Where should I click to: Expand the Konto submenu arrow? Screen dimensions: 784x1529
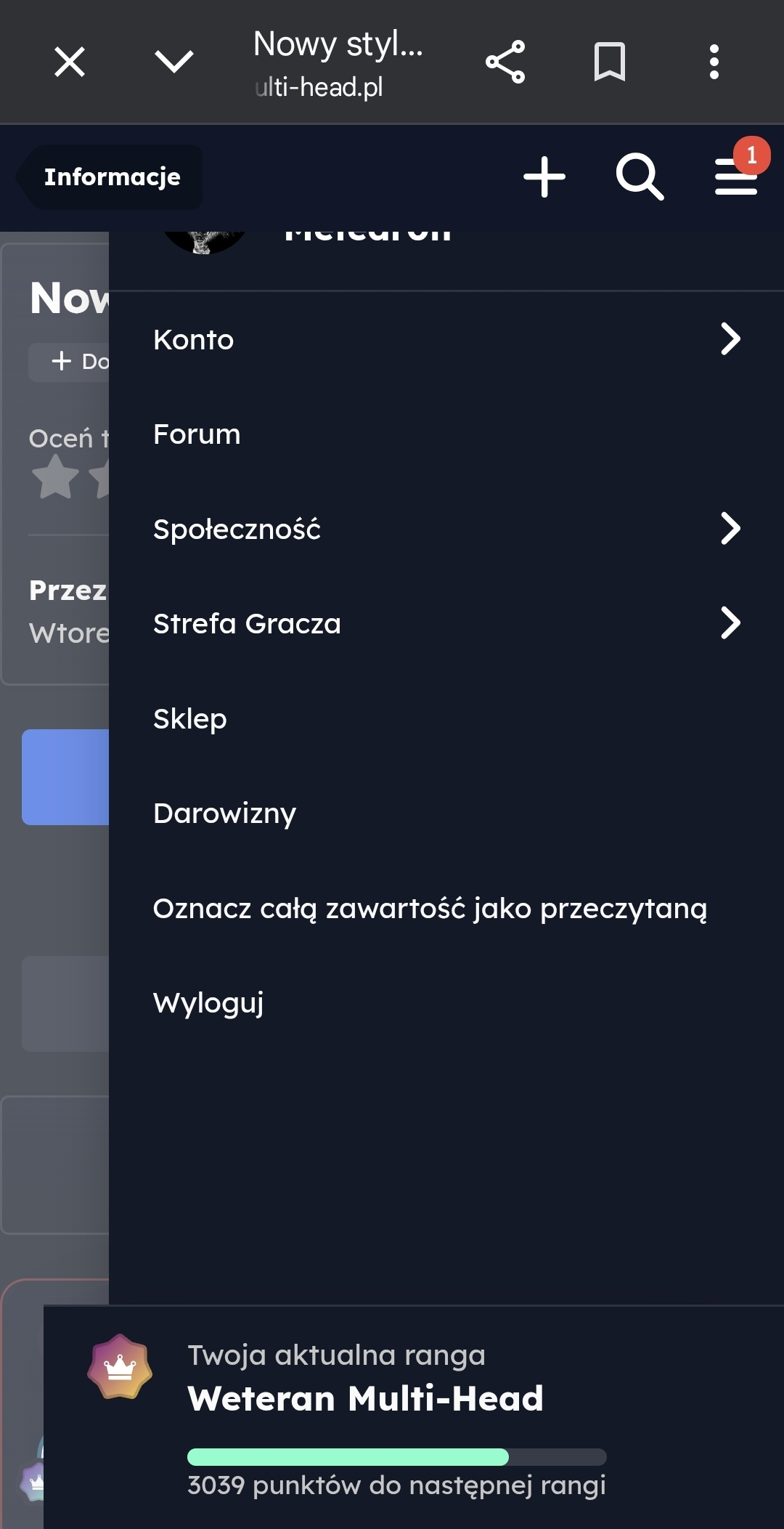[x=730, y=339]
